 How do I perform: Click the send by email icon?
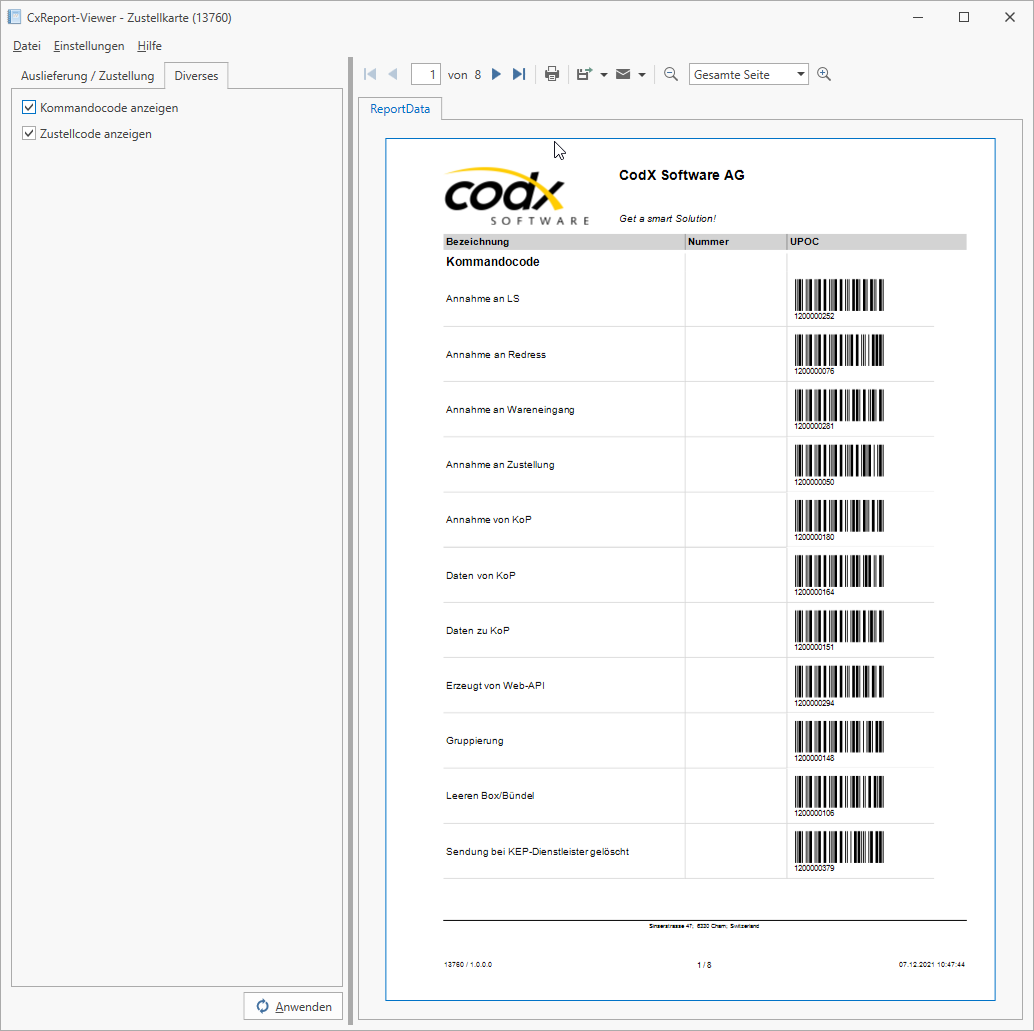click(x=623, y=75)
